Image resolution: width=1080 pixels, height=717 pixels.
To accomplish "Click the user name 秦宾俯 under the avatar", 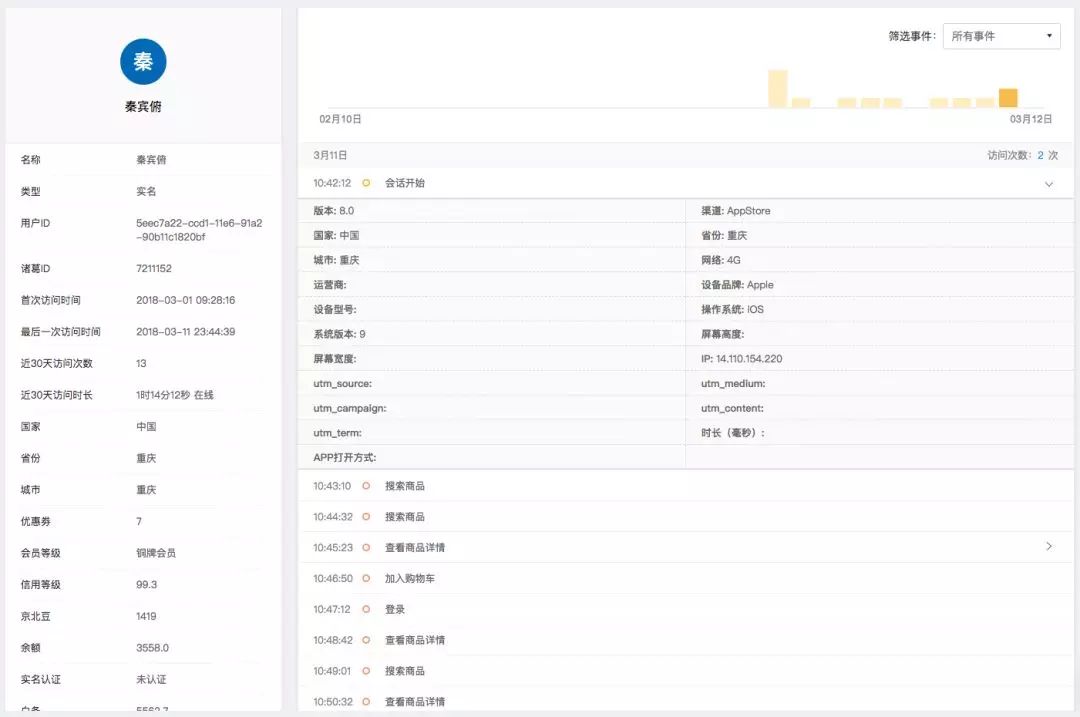I will tap(143, 107).
